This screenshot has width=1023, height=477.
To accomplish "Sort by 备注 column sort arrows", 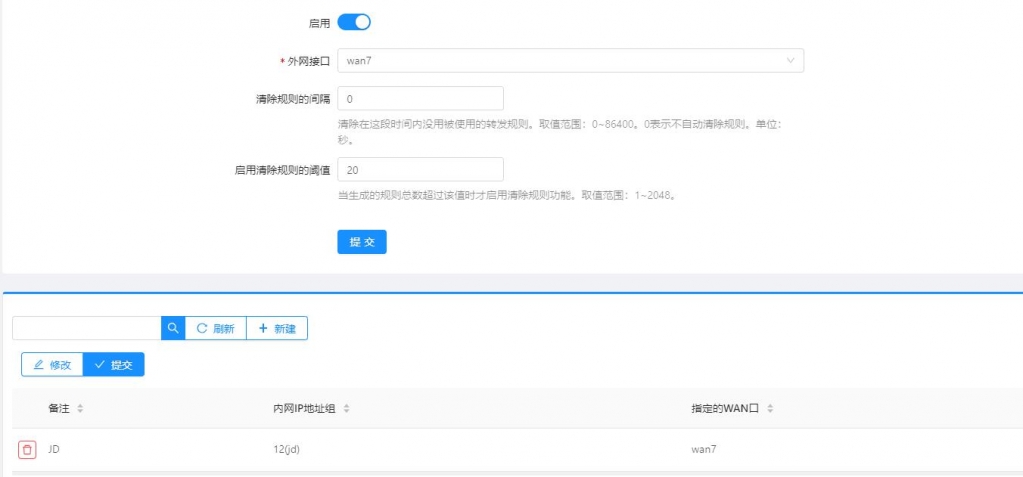I will coord(80,409).
